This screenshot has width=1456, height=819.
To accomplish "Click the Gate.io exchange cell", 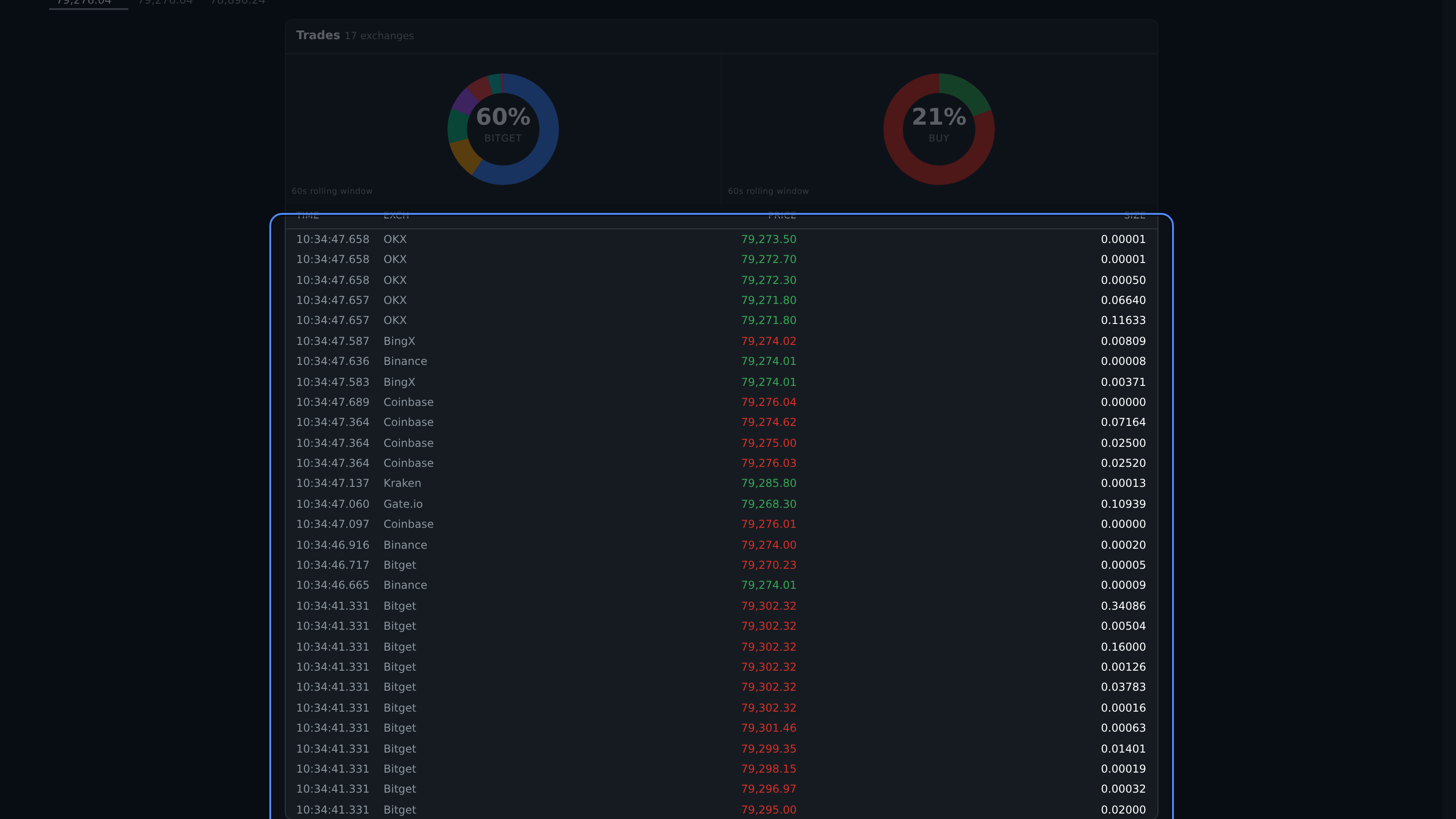I will (403, 504).
